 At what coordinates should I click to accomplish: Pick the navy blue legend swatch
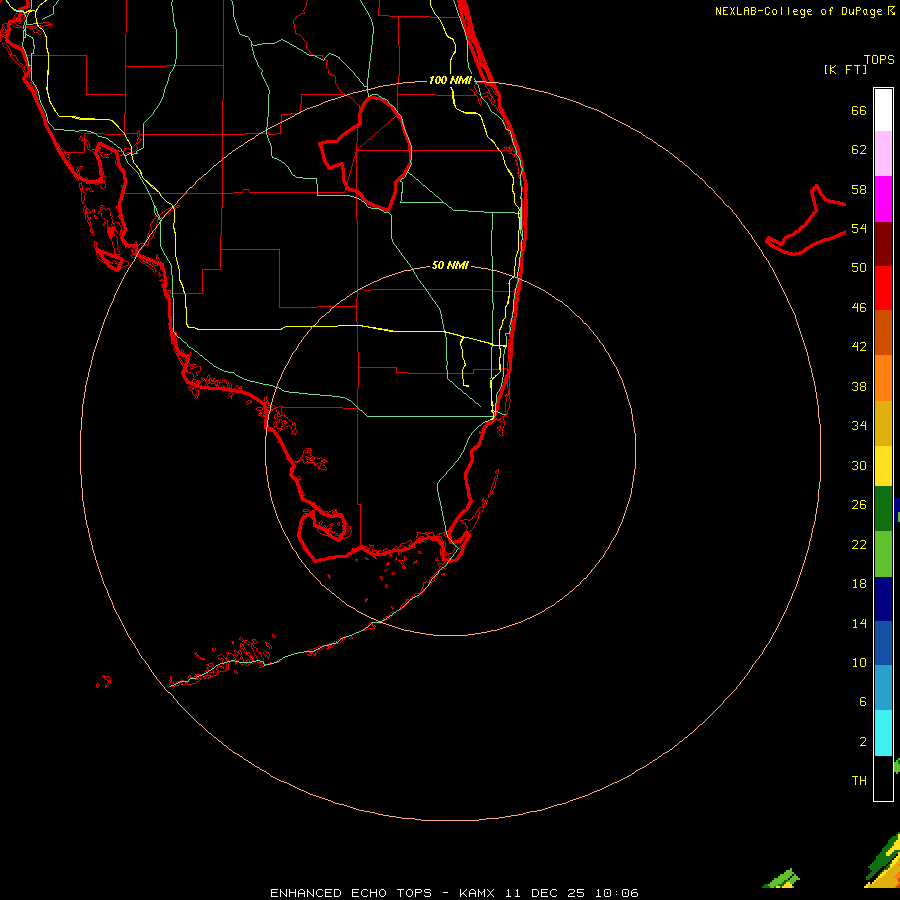click(883, 599)
